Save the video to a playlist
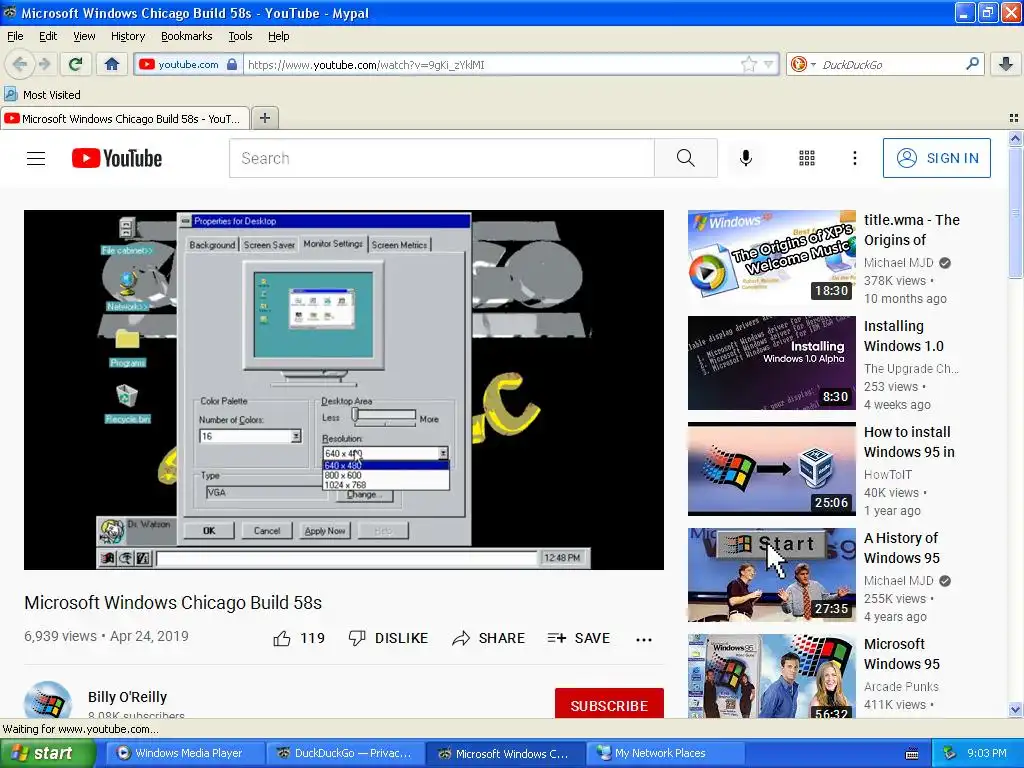The height and width of the screenshot is (768, 1024). (x=579, y=638)
